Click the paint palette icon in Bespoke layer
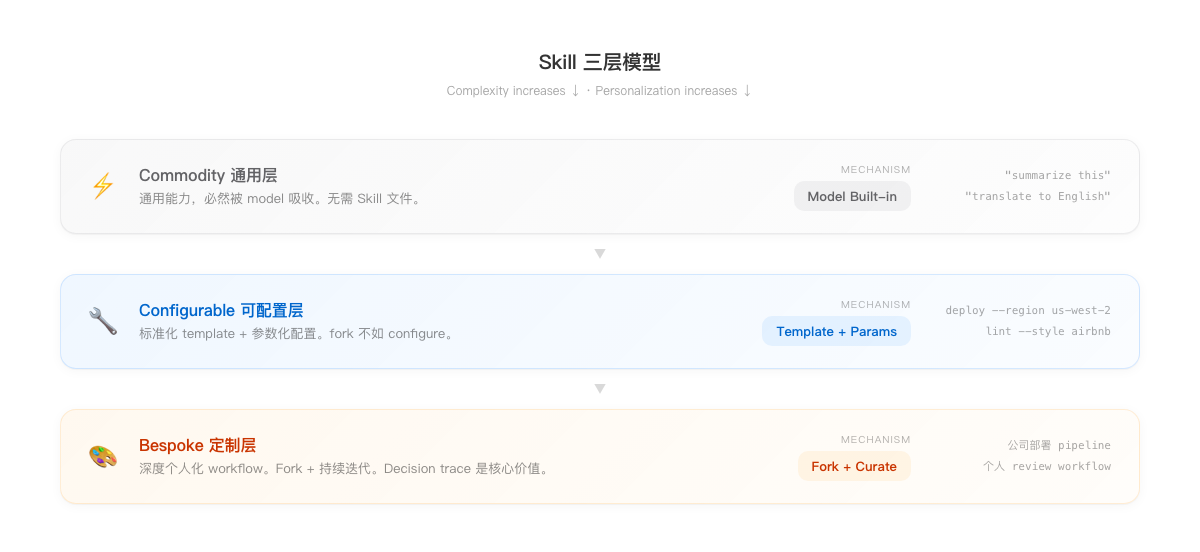The height and width of the screenshot is (552, 1200). (x=103, y=456)
